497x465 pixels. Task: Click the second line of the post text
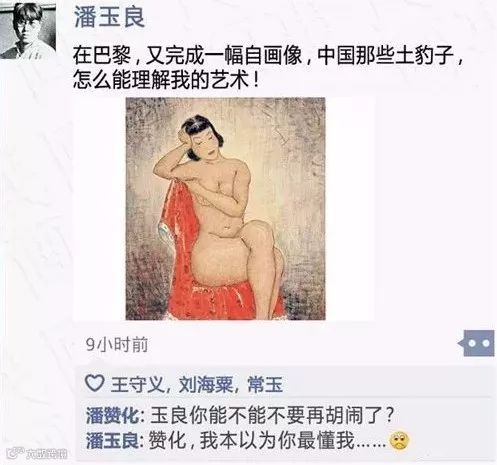(x=166, y=80)
